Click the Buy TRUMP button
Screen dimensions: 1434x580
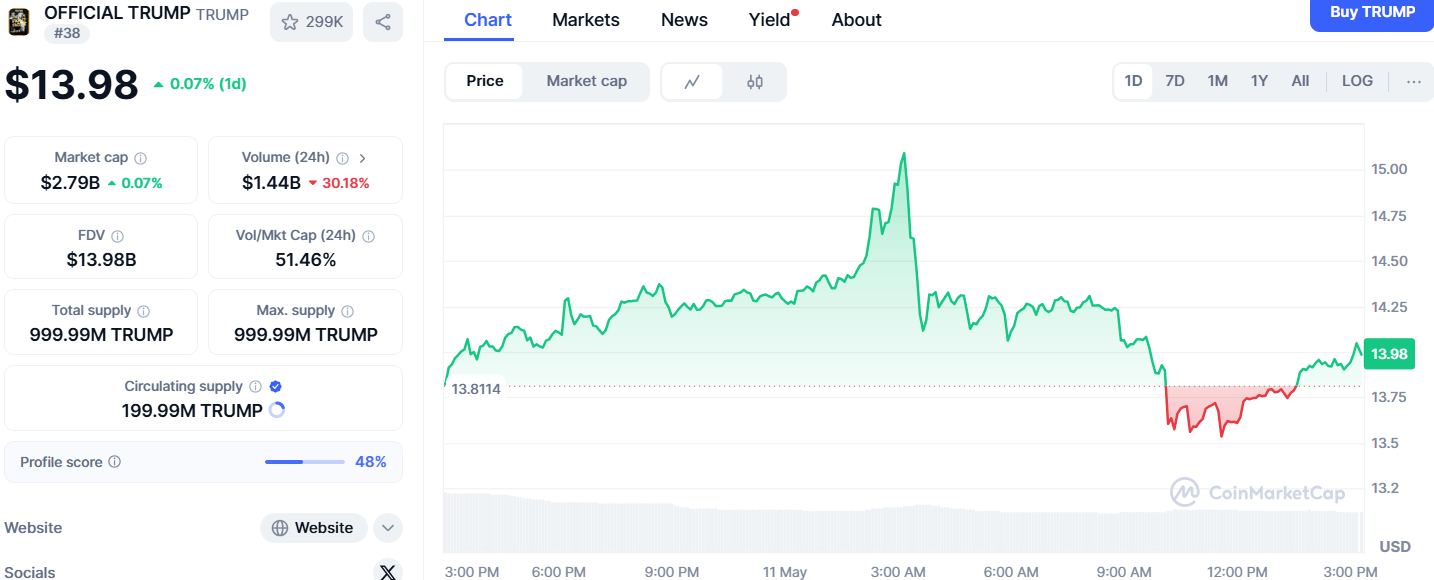pyautogui.click(x=1372, y=13)
